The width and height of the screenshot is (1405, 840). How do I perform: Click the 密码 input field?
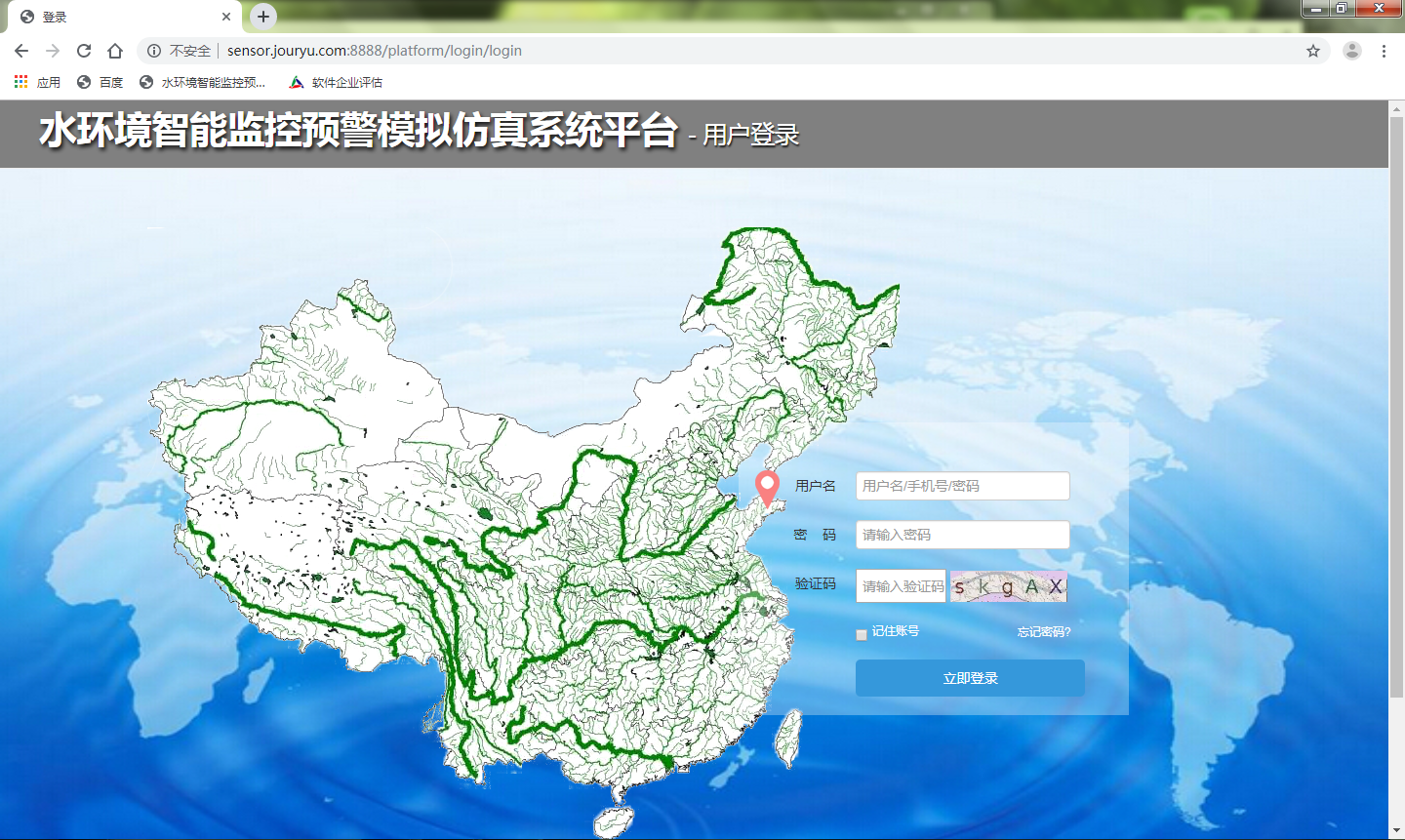963,535
